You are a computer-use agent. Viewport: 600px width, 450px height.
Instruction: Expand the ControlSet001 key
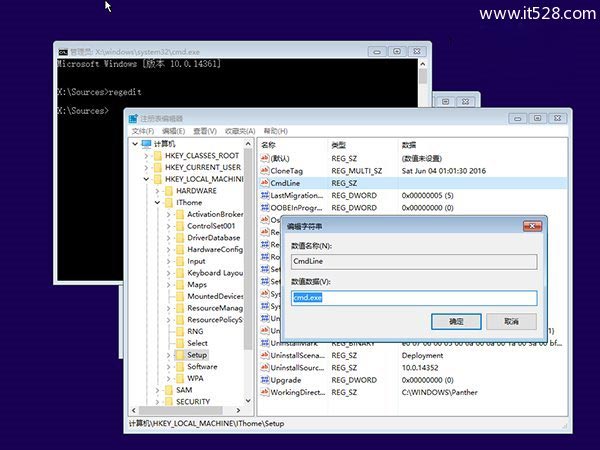(168, 226)
